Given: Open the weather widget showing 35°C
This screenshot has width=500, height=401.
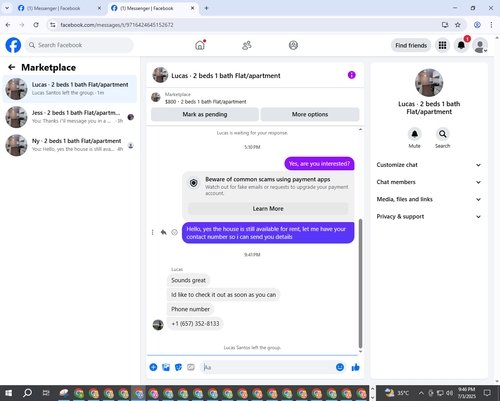Looking at the screenshot, I should [397, 393].
